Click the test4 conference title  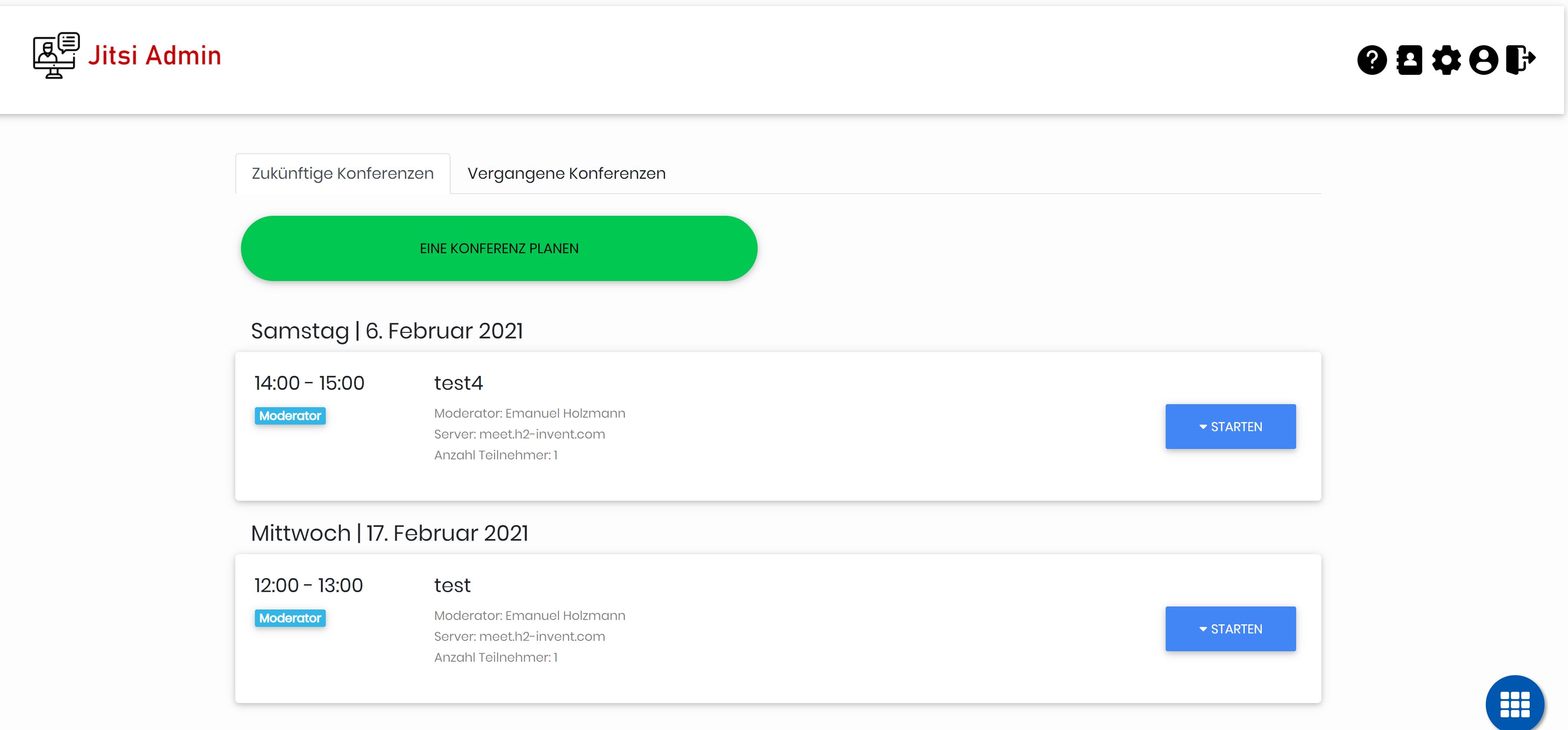click(458, 383)
